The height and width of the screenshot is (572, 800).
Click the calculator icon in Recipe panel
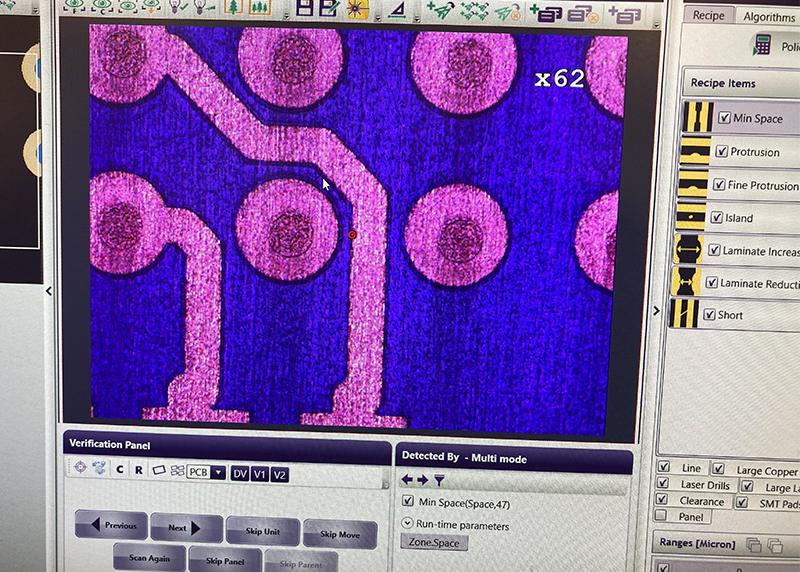(762, 44)
